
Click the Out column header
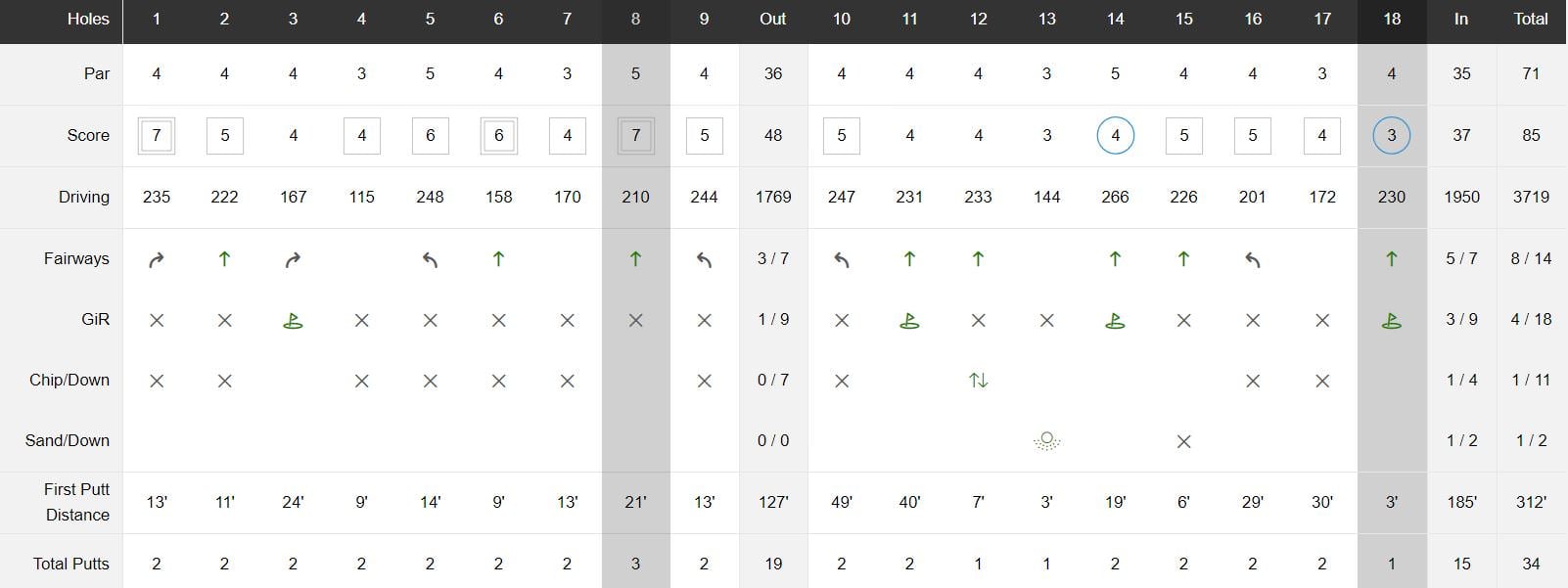tap(772, 20)
